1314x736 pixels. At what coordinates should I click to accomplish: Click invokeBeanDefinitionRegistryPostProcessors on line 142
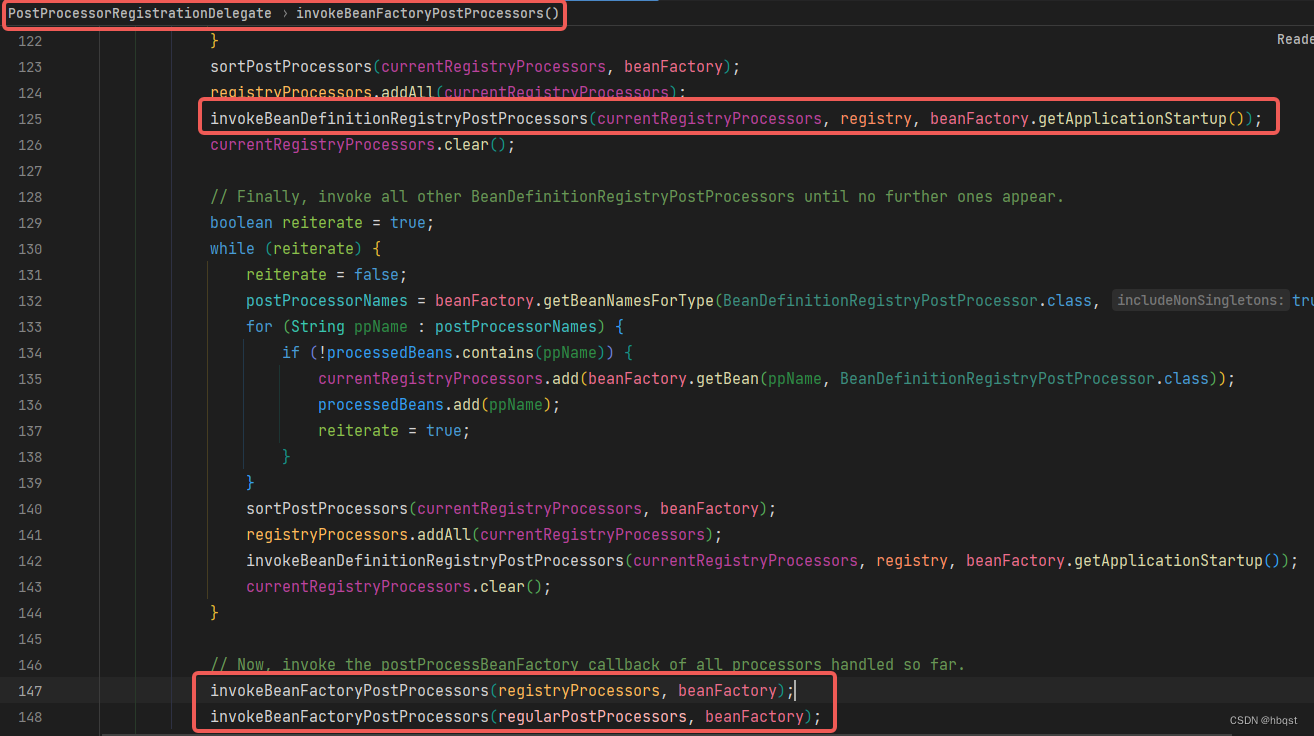click(x=435, y=561)
